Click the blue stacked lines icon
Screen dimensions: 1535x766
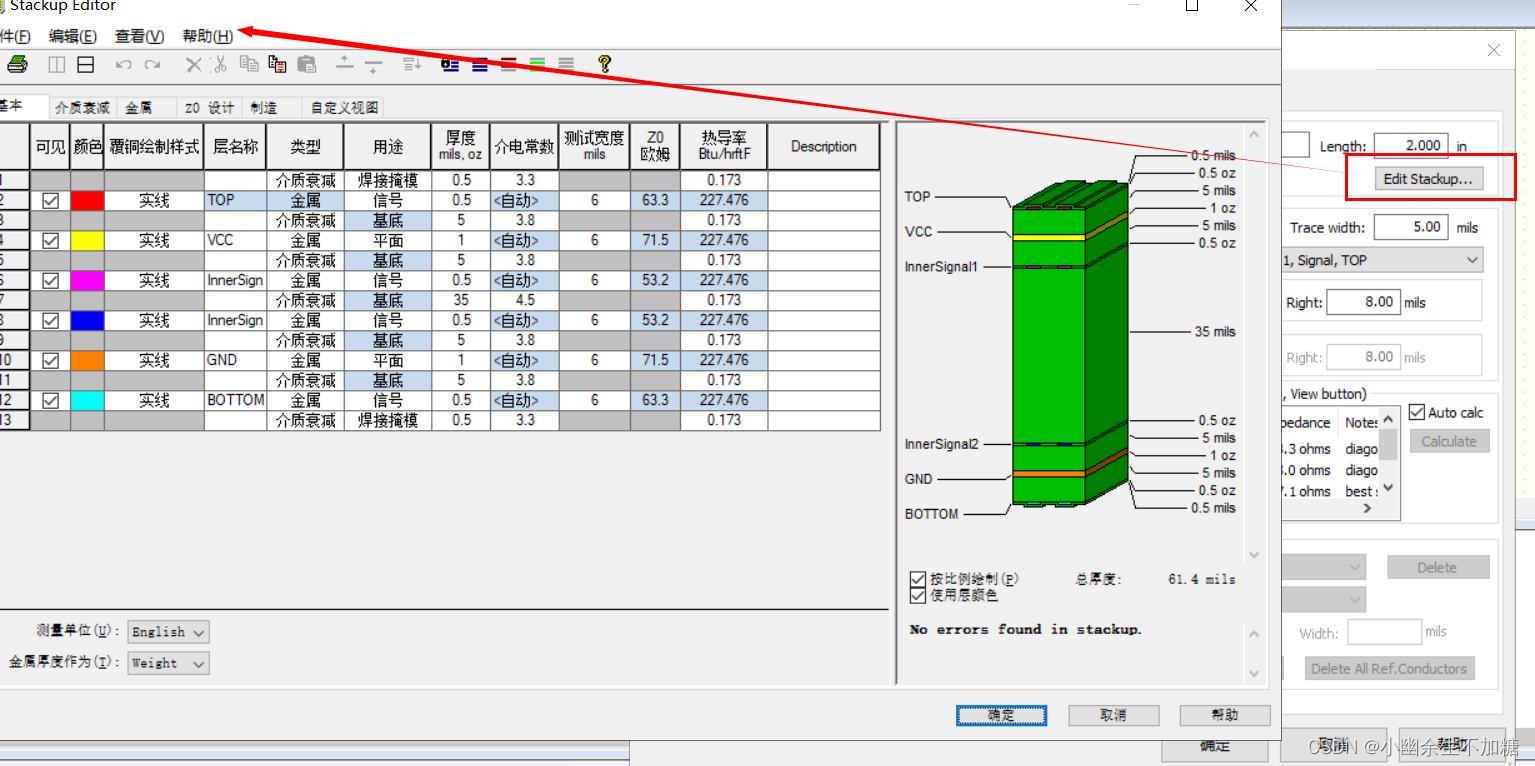[x=480, y=65]
